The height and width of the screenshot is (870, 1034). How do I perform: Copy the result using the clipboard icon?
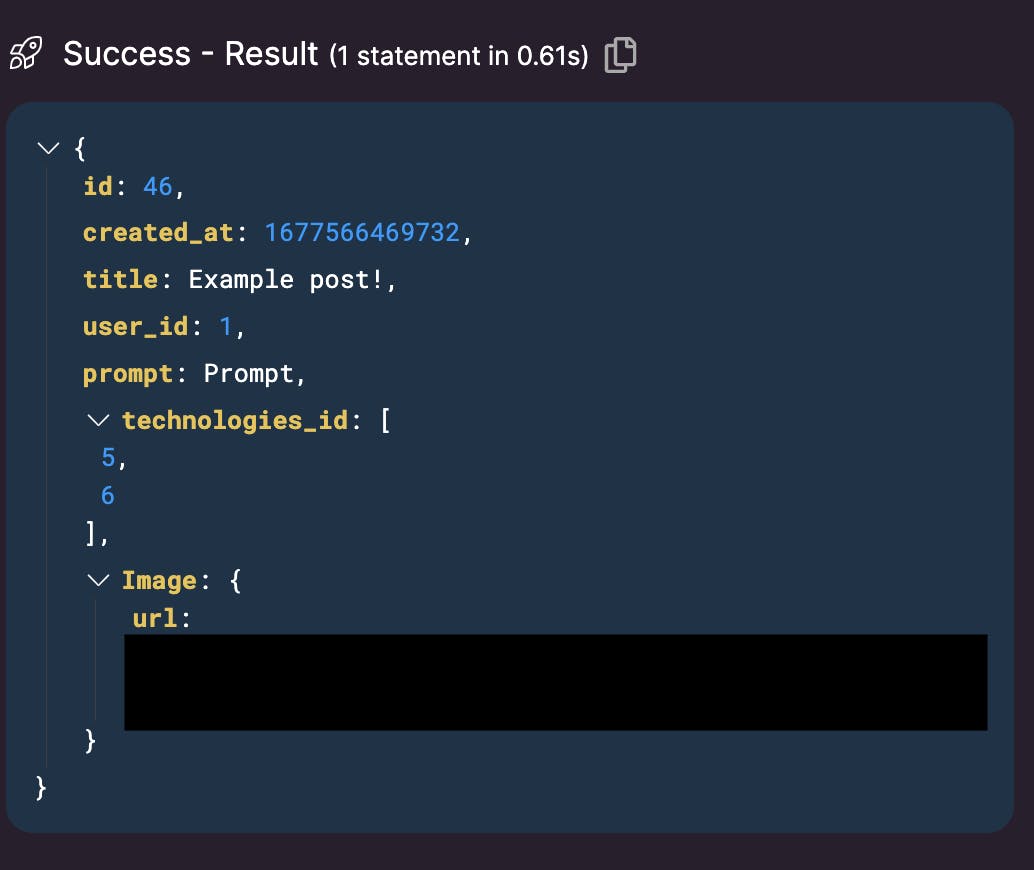point(620,54)
